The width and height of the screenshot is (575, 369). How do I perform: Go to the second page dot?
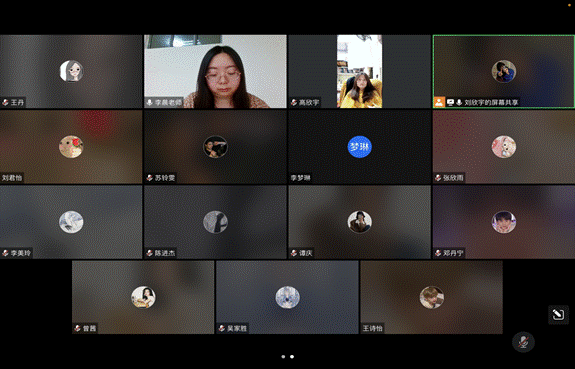[292, 357]
